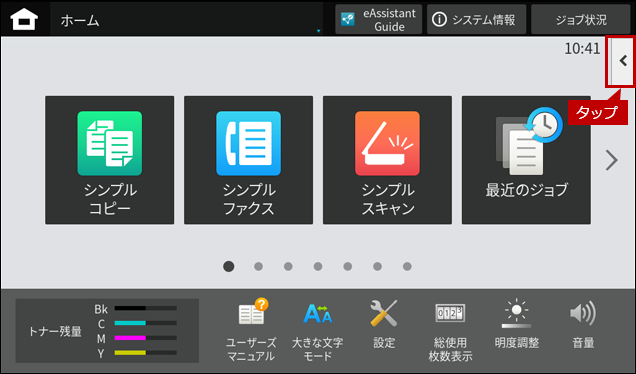Open Job Status (ジョブ状況)

point(581,19)
